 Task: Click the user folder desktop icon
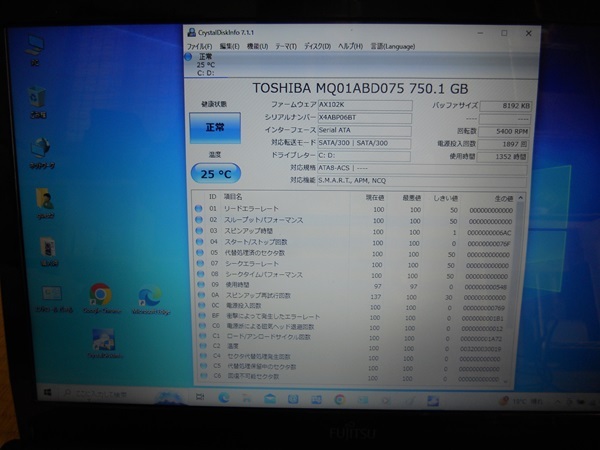[45, 204]
